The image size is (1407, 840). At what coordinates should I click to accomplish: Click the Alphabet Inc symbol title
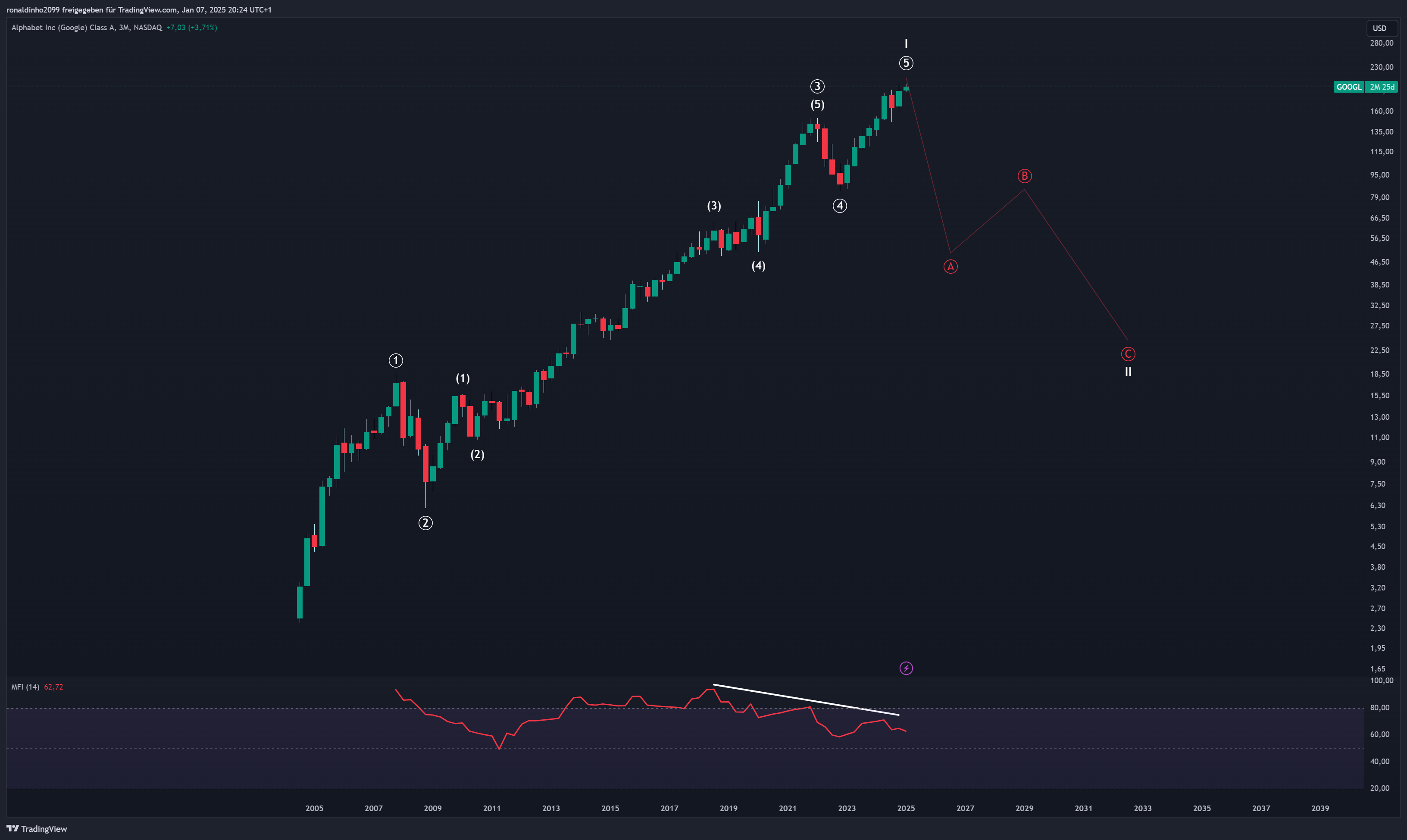coord(87,27)
